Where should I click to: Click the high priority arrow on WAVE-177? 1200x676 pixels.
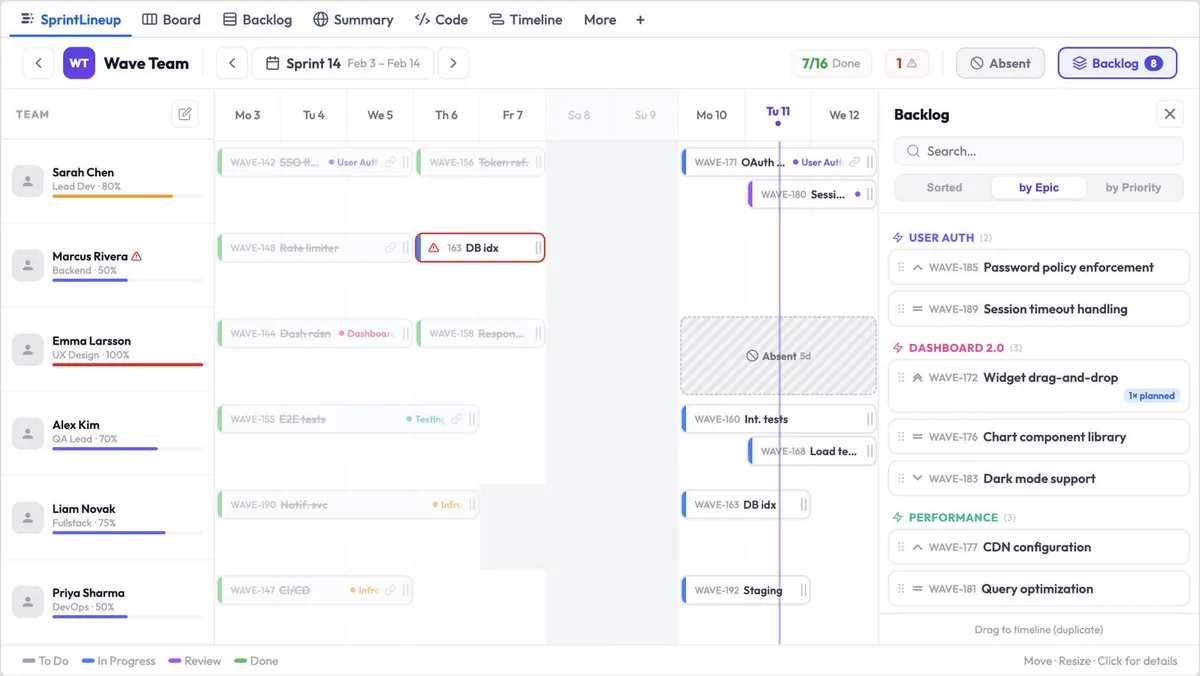(917, 547)
